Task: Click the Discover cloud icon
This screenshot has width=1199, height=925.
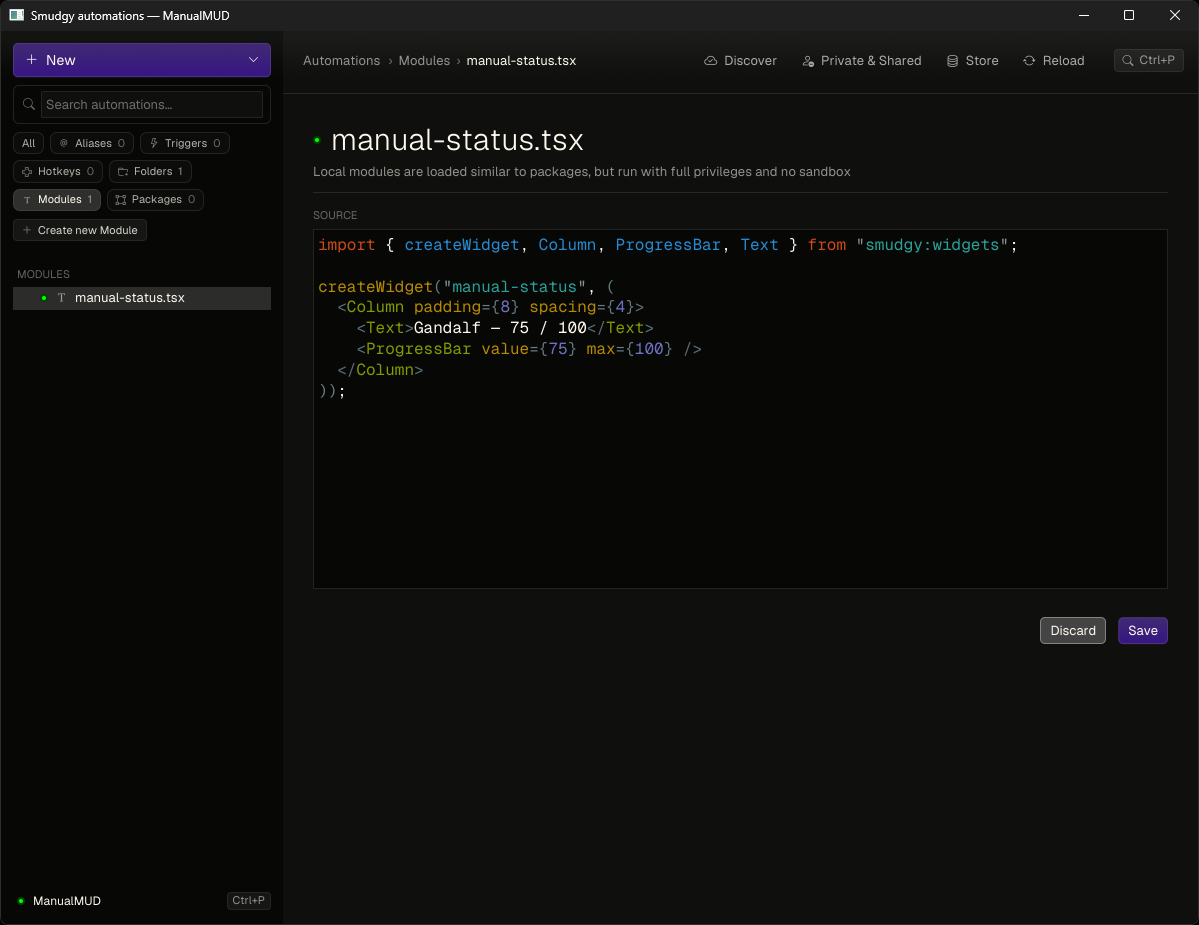Action: click(710, 60)
